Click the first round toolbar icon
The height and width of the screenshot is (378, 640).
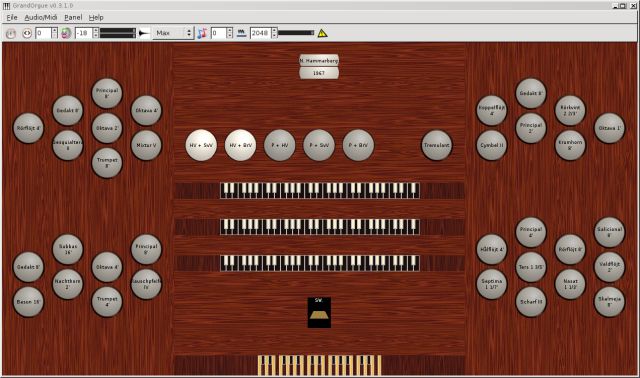coord(11,33)
